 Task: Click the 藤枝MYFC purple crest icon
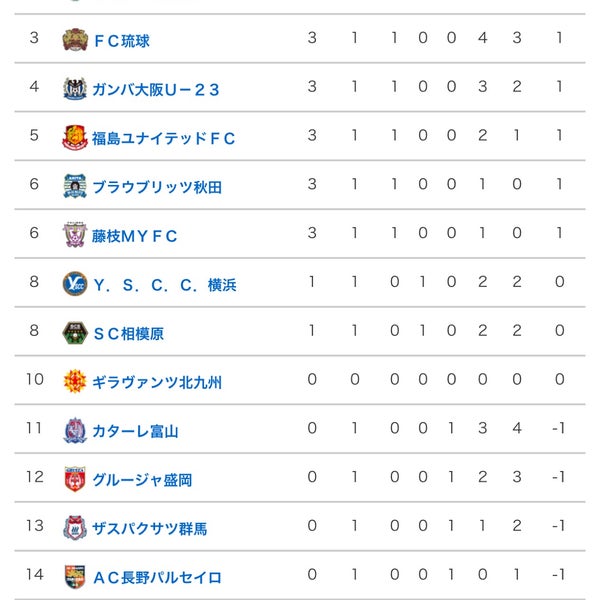(x=75, y=235)
